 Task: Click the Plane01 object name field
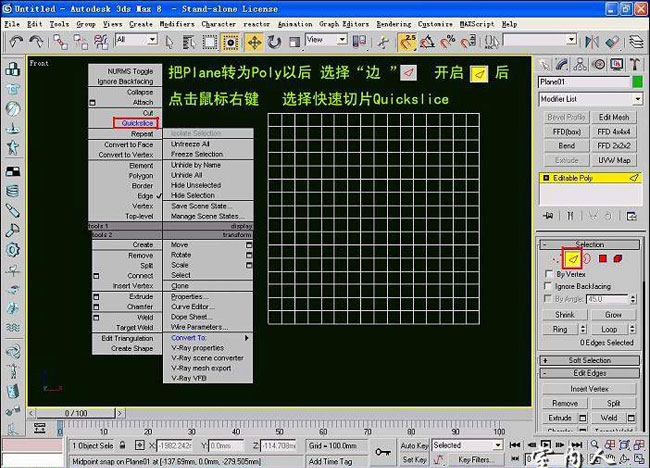(x=585, y=82)
